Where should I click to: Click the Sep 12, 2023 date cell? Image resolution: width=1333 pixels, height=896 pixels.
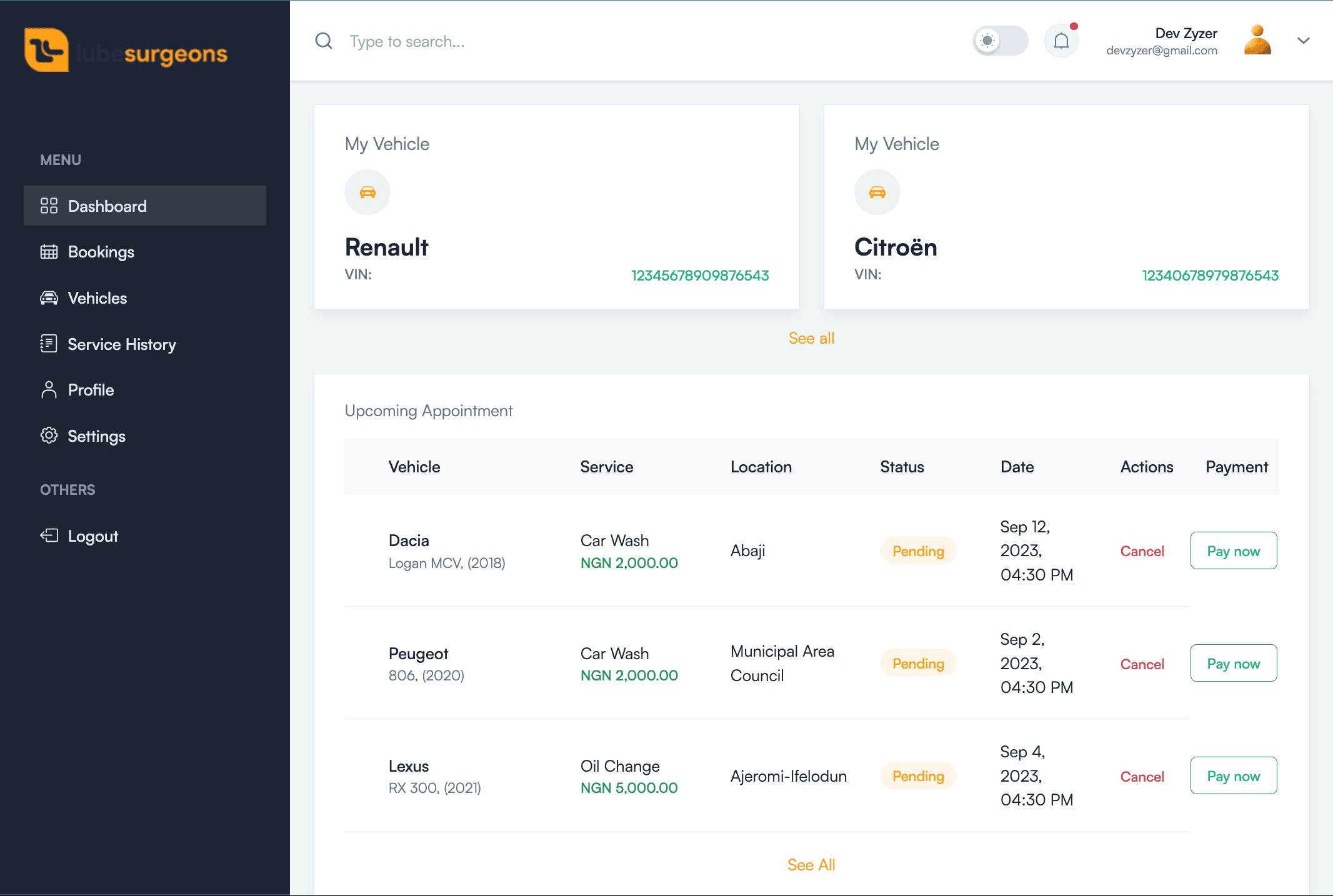point(1036,550)
